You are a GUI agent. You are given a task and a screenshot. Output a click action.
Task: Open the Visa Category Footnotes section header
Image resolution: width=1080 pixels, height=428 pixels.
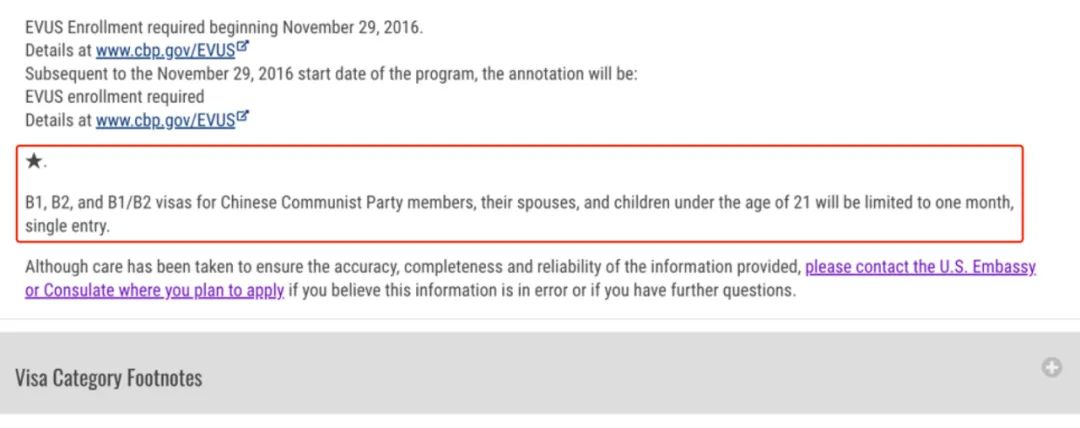coord(540,373)
